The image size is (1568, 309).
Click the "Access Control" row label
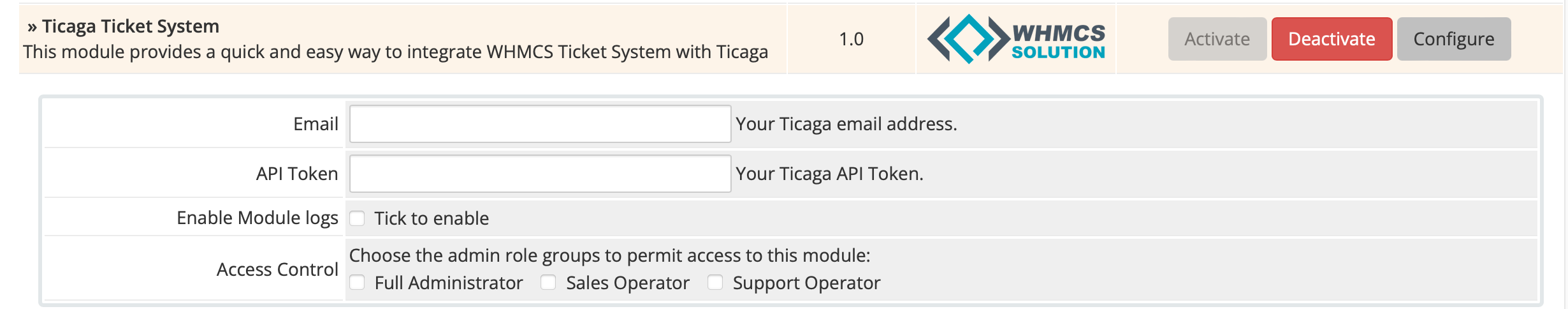pyautogui.click(x=277, y=269)
